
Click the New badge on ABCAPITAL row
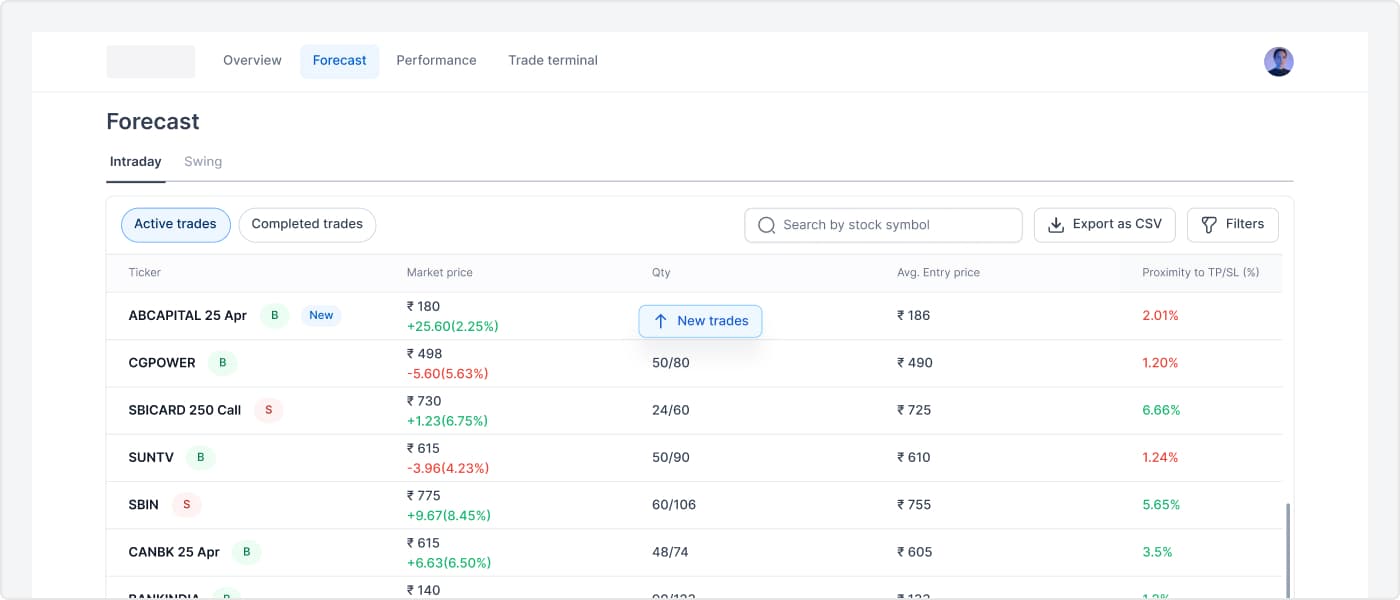click(321, 315)
